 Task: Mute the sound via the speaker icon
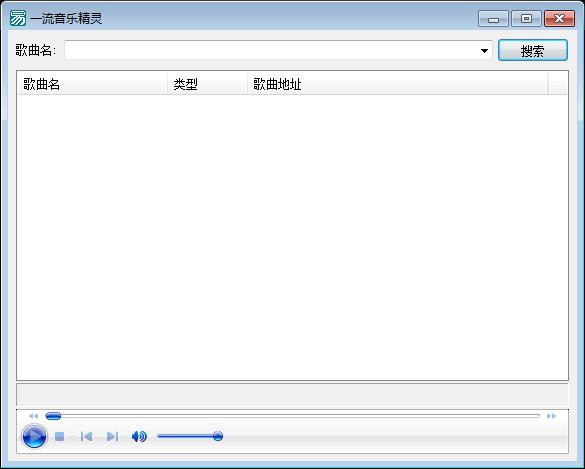[139, 436]
